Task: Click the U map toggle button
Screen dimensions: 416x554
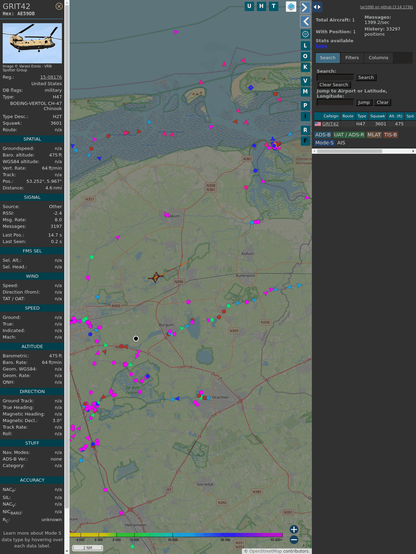Action: 249,6
